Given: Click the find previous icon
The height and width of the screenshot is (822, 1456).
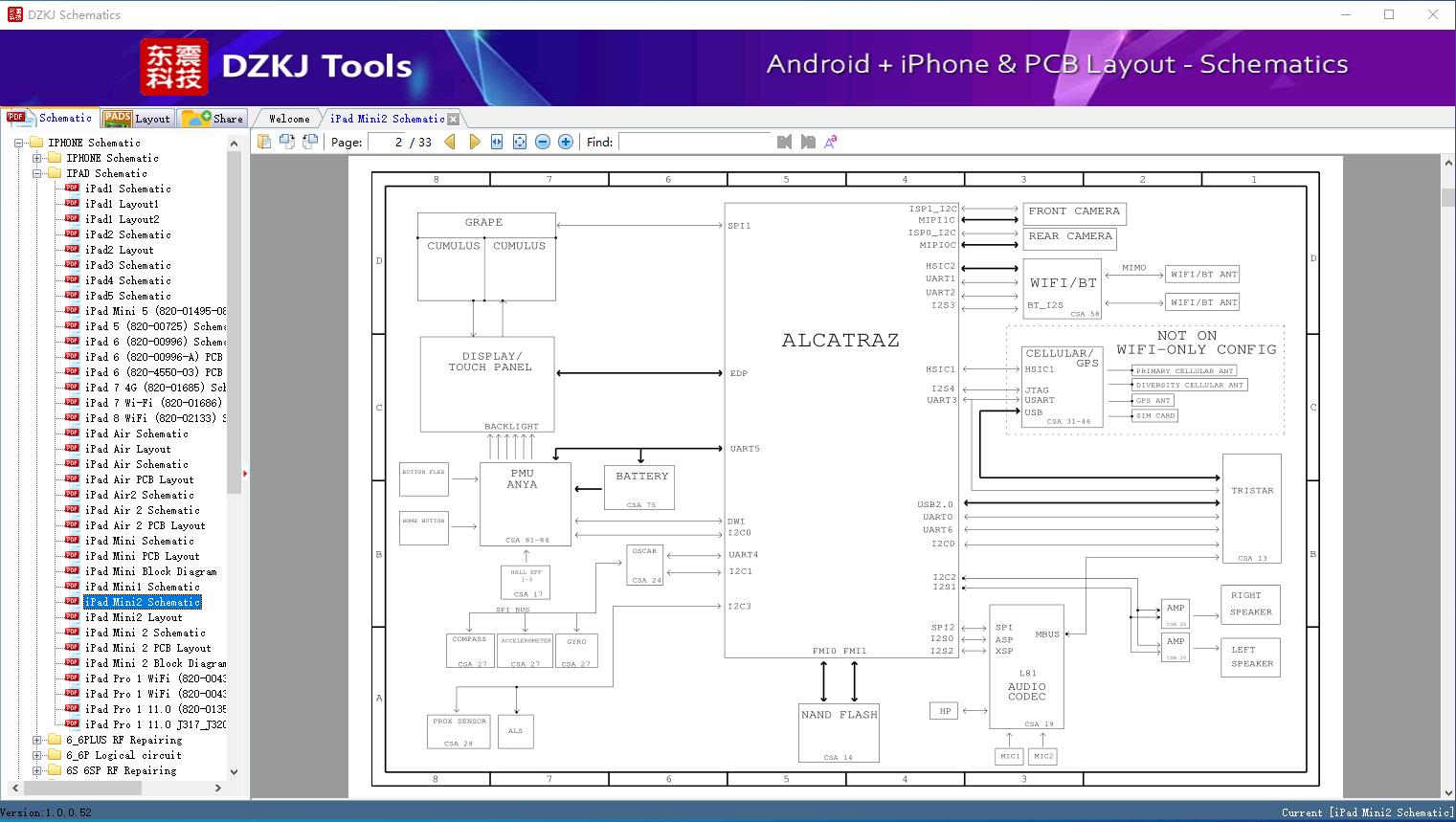Looking at the screenshot, I should coord(785,142).
